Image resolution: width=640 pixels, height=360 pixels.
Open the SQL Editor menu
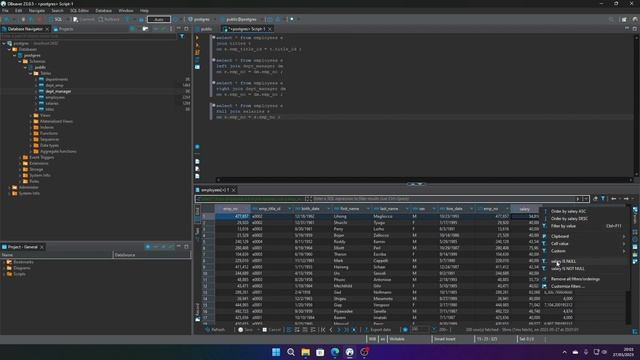point(79,11)
